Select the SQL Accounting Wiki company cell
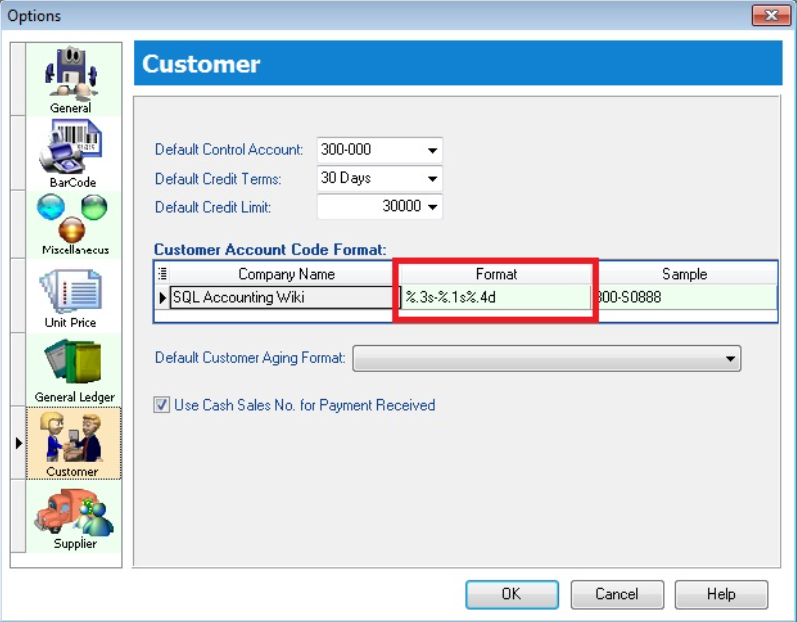The image size is (797, 622). tap(285, 297)
